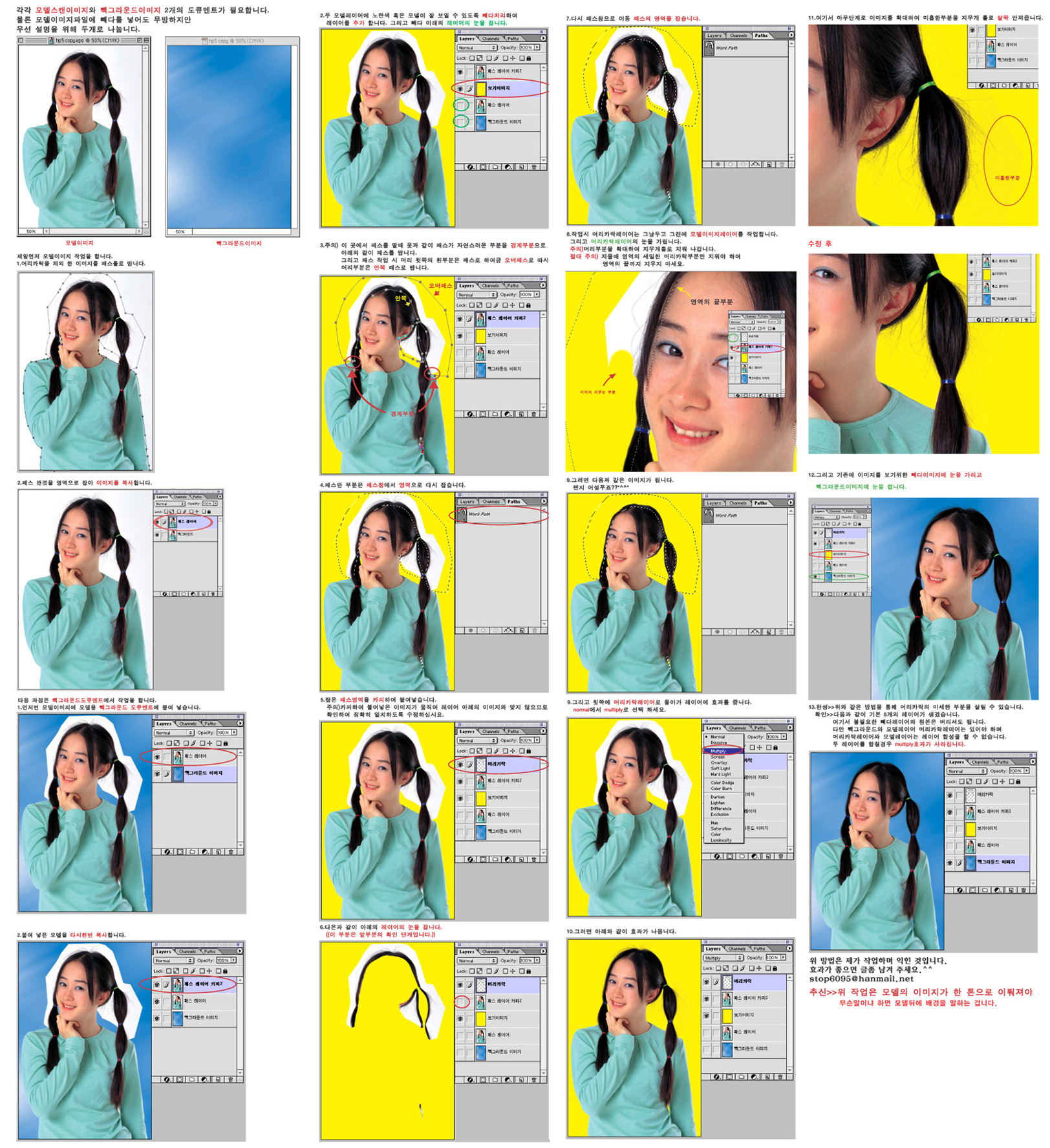Enable lock transparency checkbox in step 13 panel

(x=963, y=781)
